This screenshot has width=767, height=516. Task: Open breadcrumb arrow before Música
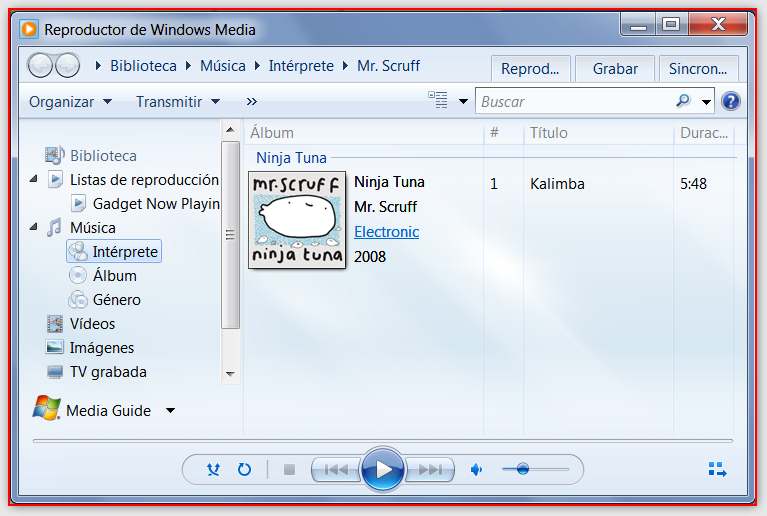coord(188,66)
